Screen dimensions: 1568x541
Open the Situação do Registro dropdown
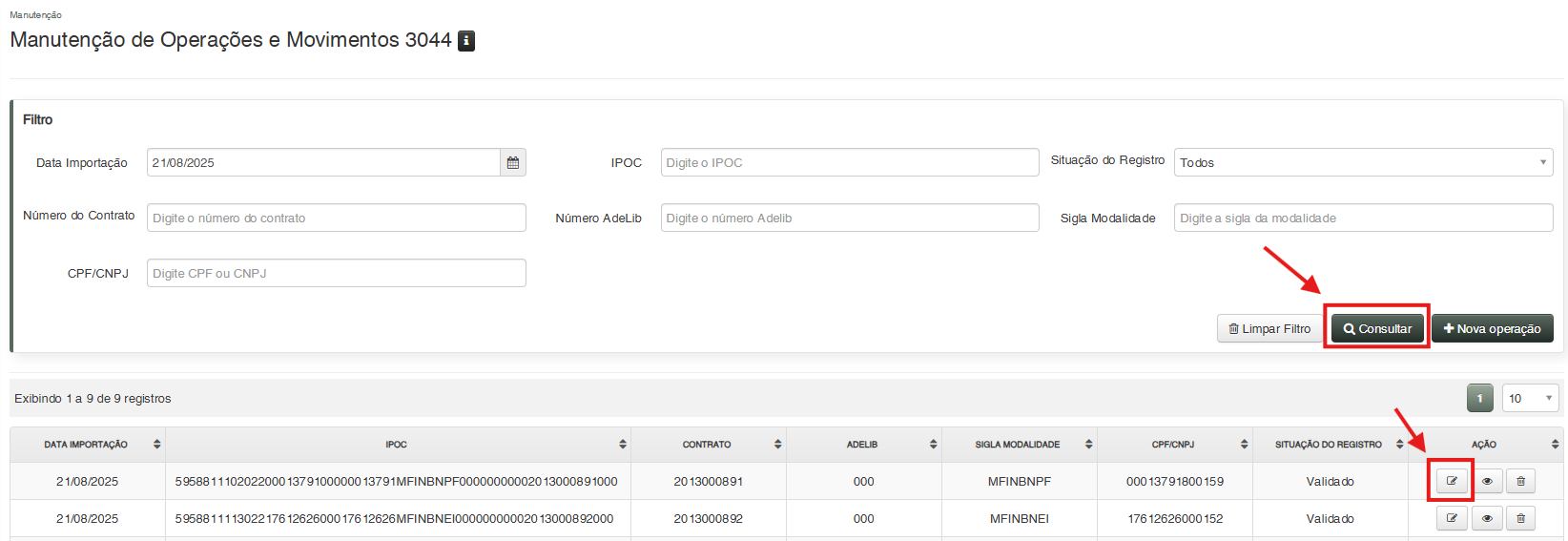1363,162
